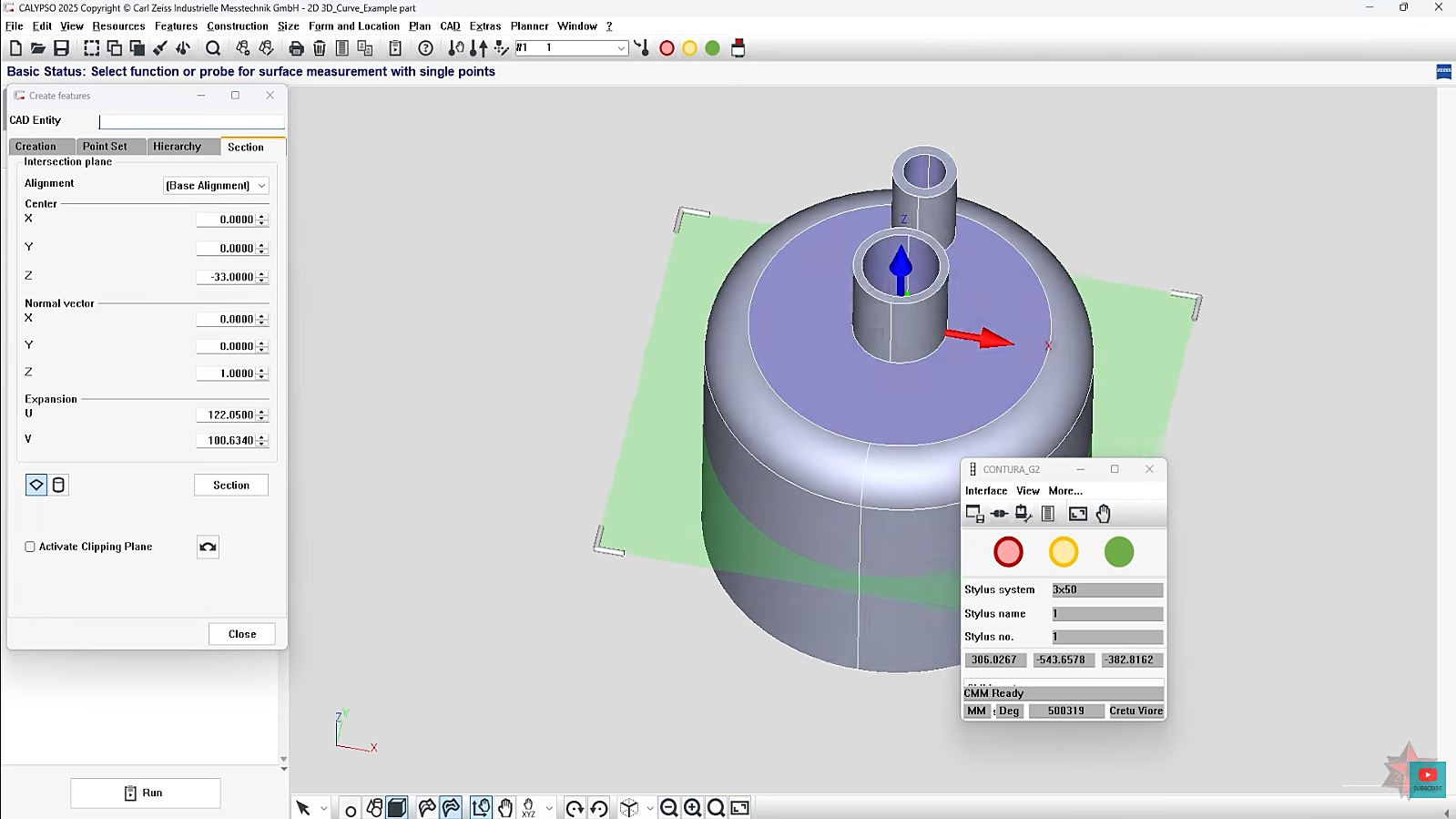Click the hand icon in CONTURA_G2 toolbar
Viewport: 1456px width, 819px height.
(1104, 514)
